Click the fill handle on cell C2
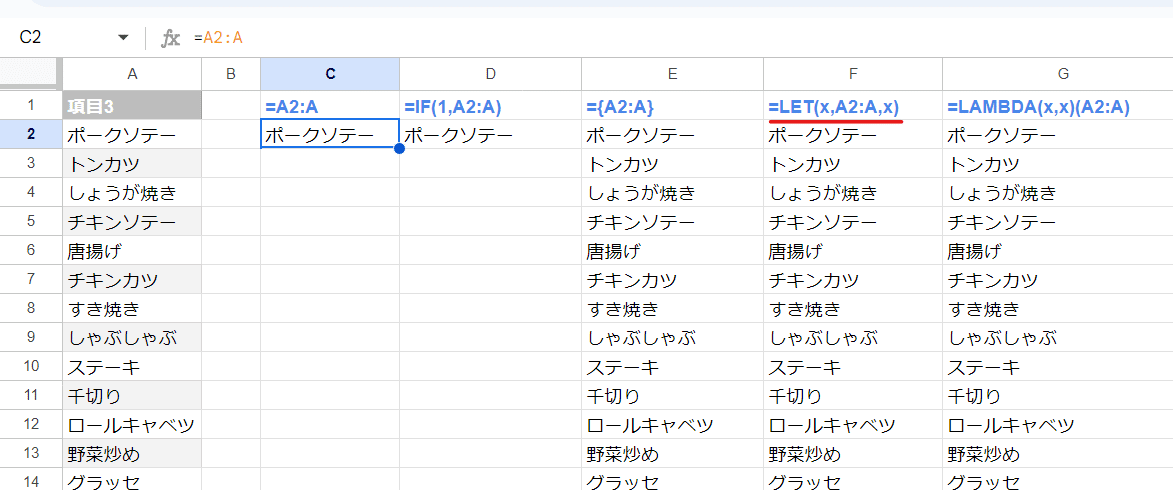This screenshot has height=490, width=1173. (399, 149)
